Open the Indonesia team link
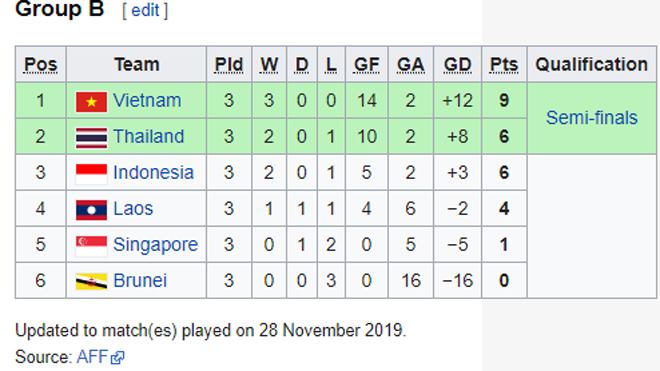 point(154,173)
